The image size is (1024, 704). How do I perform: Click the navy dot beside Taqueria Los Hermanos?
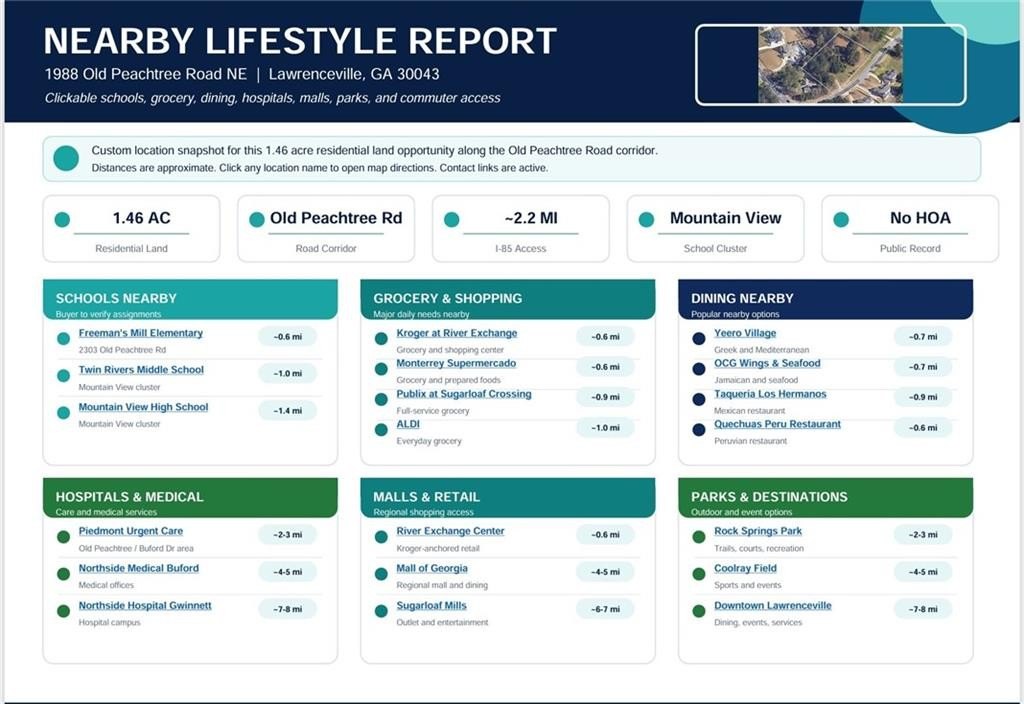click(699, 399)
